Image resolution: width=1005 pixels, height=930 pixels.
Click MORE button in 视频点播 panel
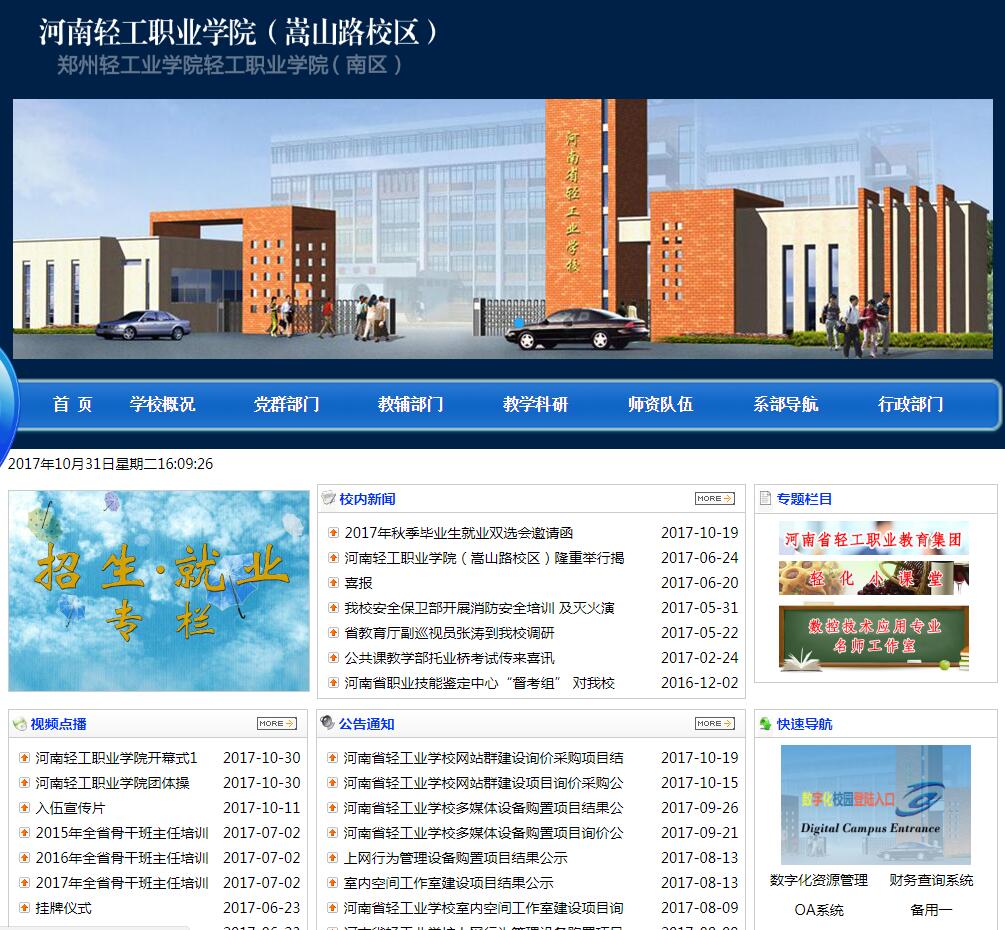click(276, 723)
